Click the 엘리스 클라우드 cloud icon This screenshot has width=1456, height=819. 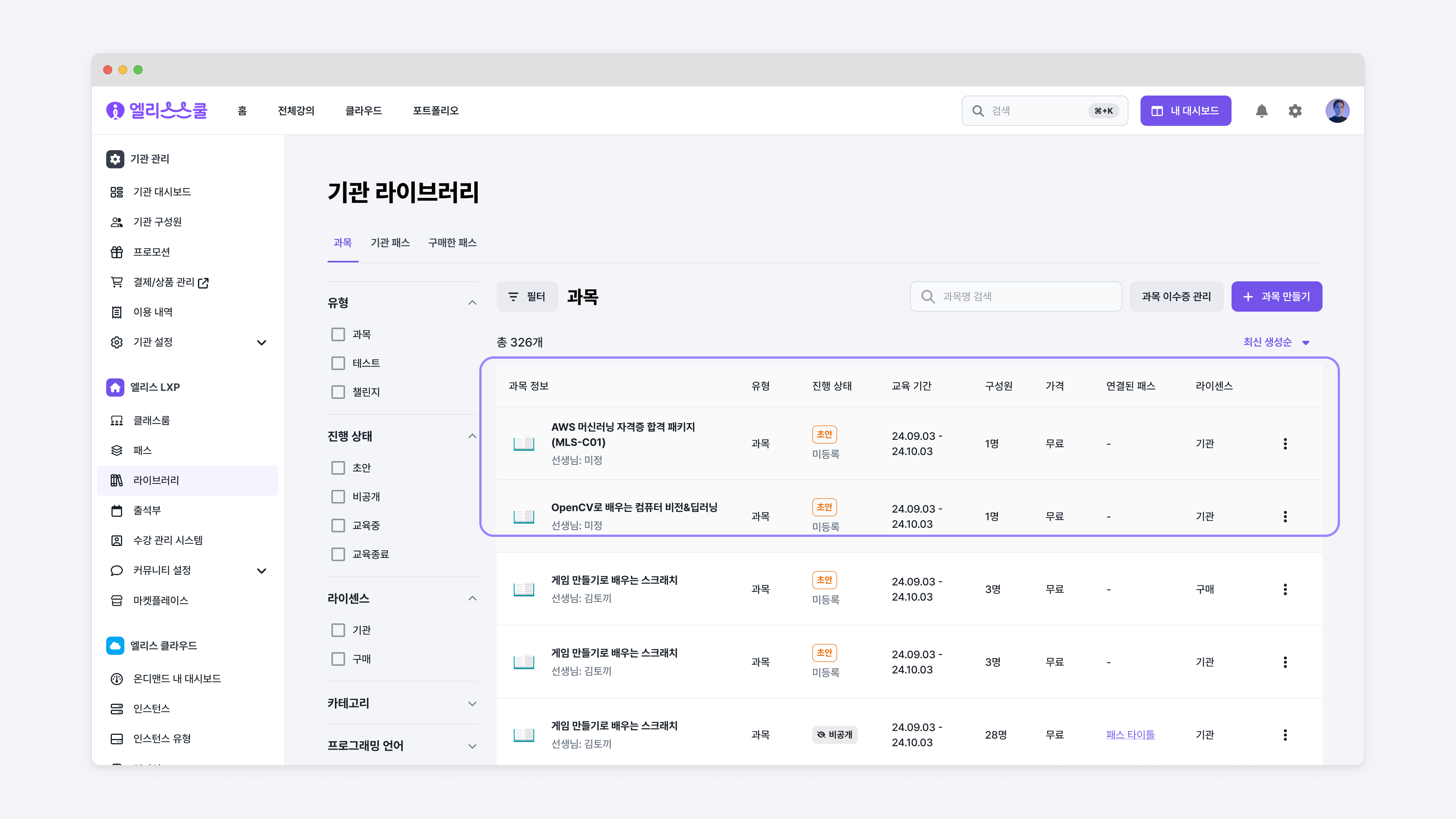(x=115, y=645)
